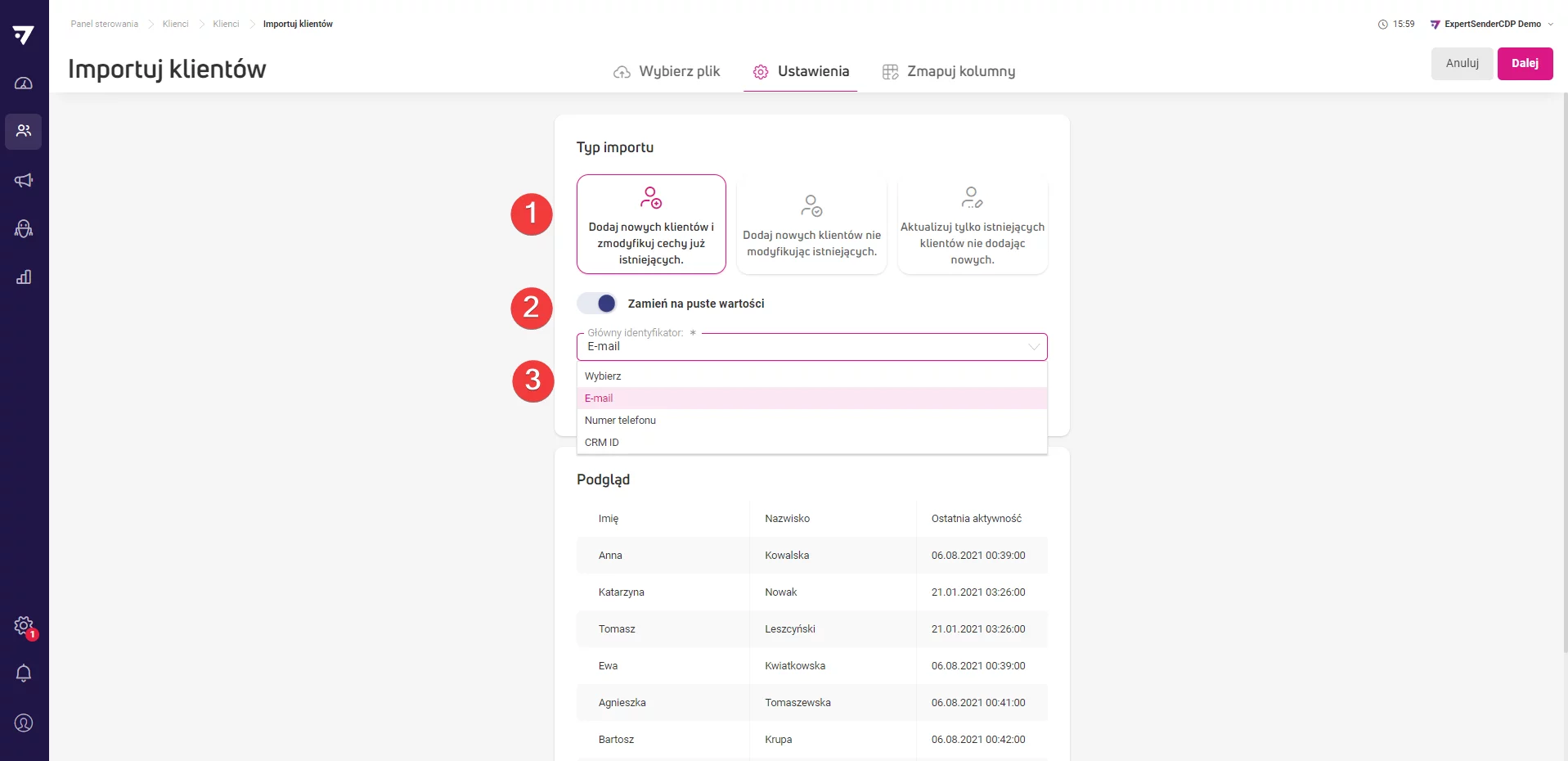Select 'Dodaj nowych klientów nie modyfikując istniejących'
The height and width of the screenshot is (761, 1568).
click(811, 226)
